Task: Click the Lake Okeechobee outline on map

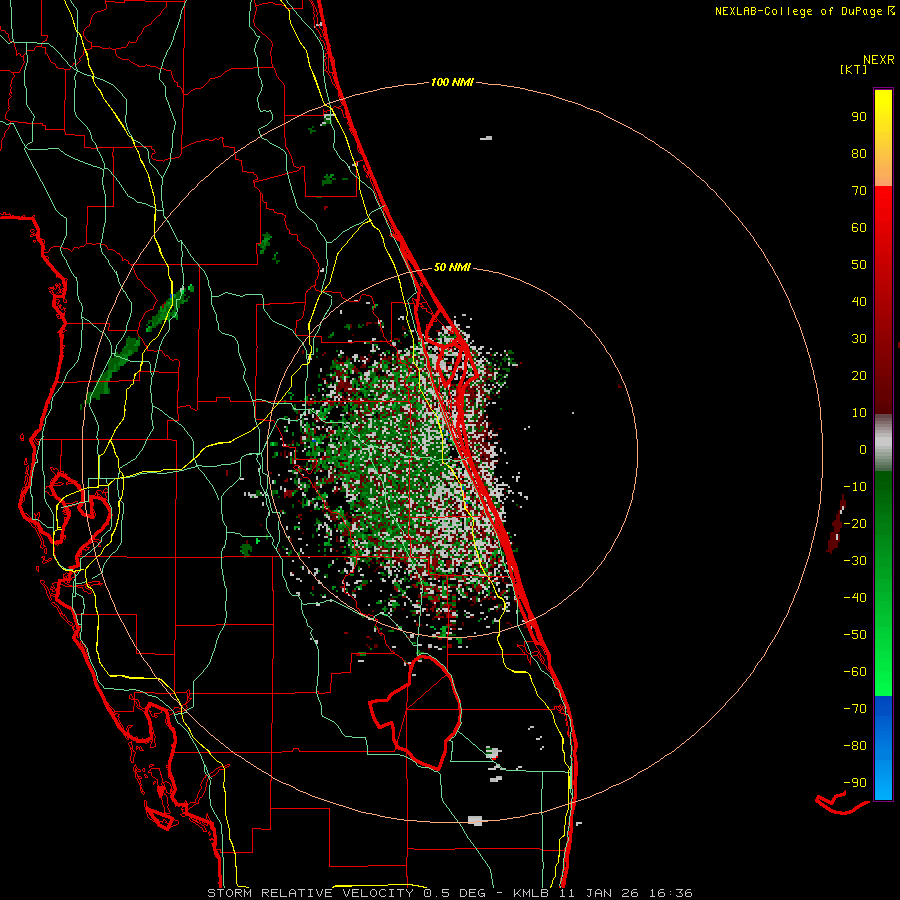Action: tap(416, 712)
